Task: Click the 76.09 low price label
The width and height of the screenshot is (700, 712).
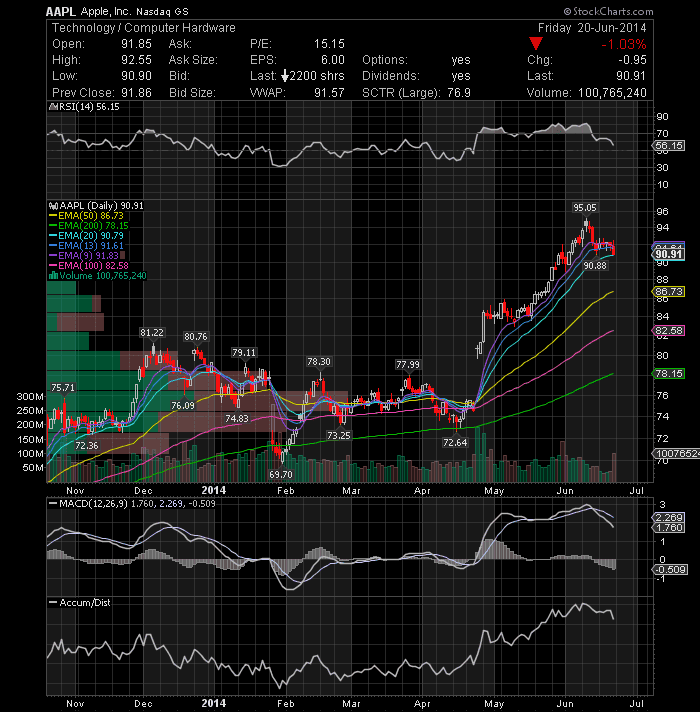Action: pos(182,405)
